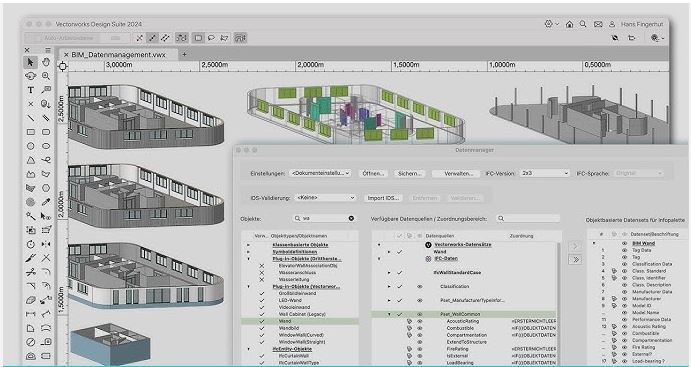Viewport: 691px width, 367px height.
Task: Click Datenquellen column header
Action: tap(439, 236)
